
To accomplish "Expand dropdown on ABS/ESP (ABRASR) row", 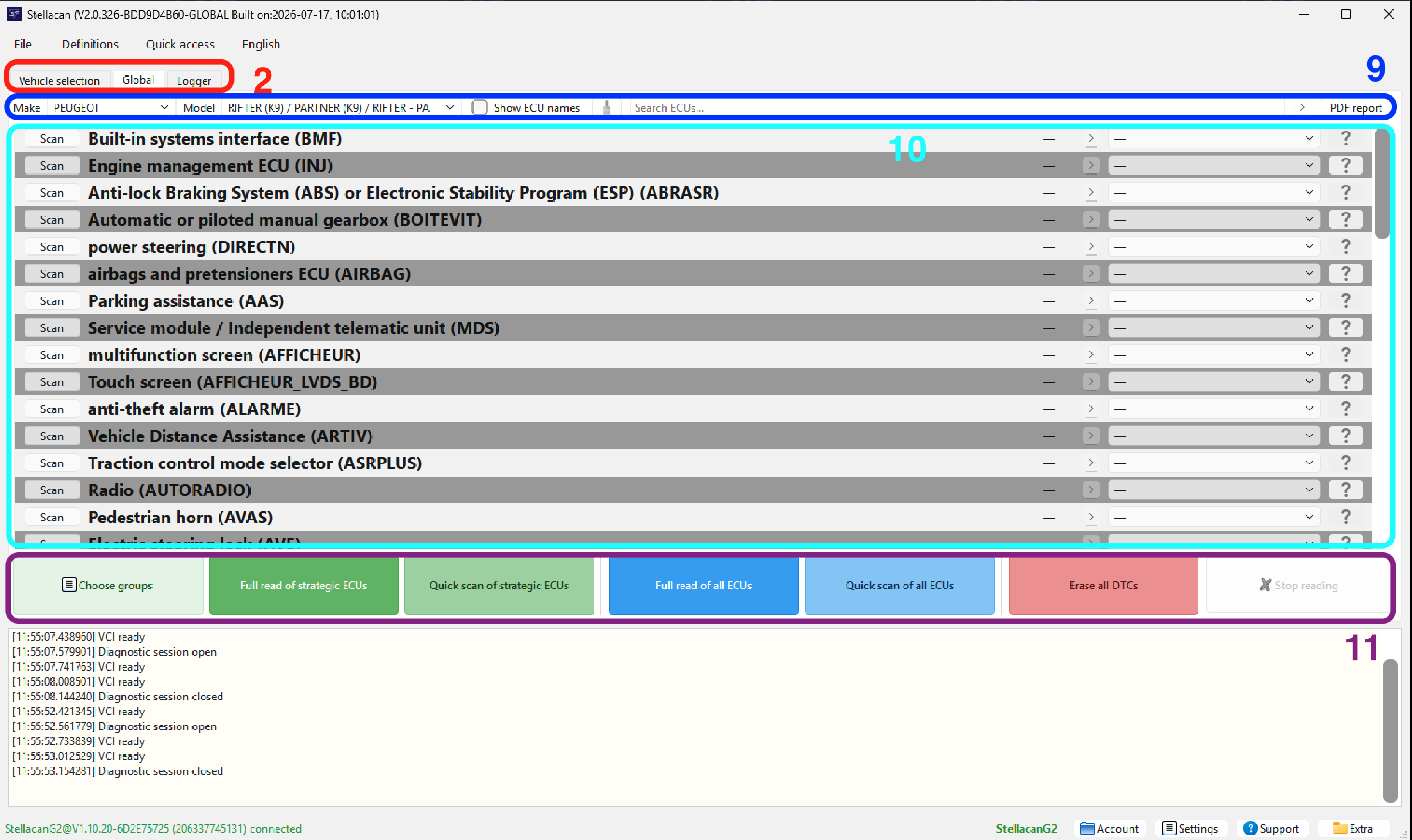I will pos(1213,193).
